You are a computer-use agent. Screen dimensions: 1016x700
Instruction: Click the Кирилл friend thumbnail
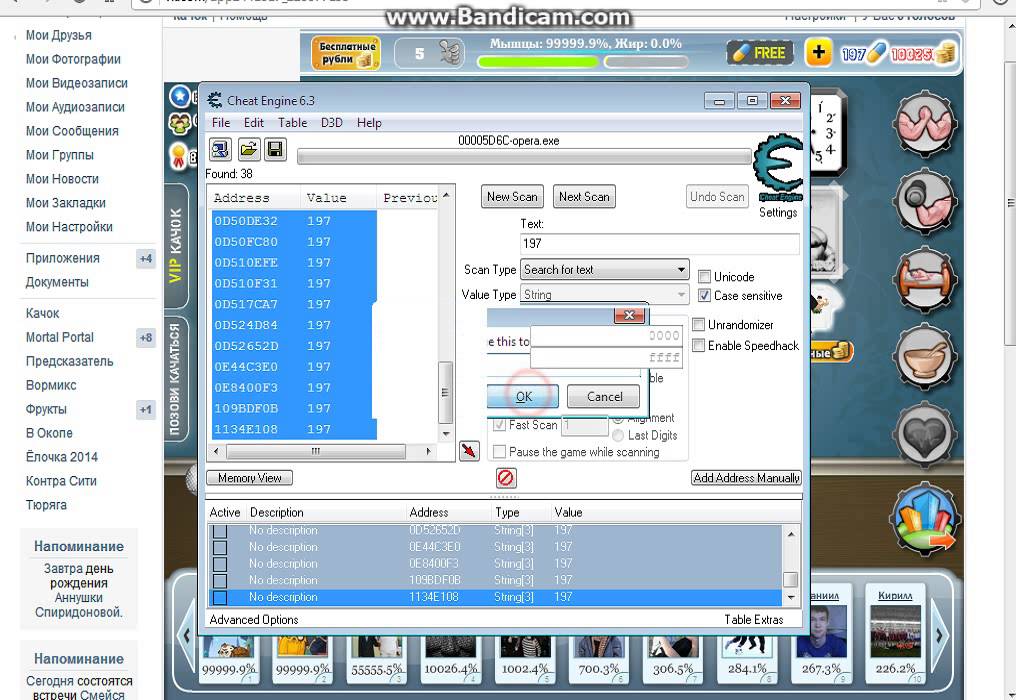click(895, 632)
